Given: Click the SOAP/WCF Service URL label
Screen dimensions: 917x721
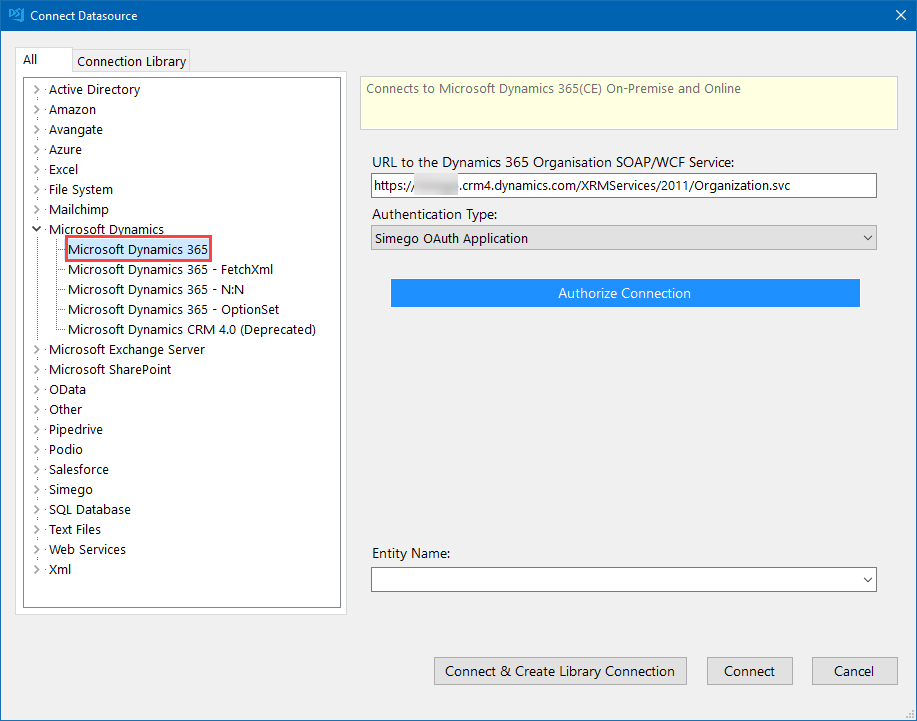Looking at the screenshot, I should click(x=553, y=163).
